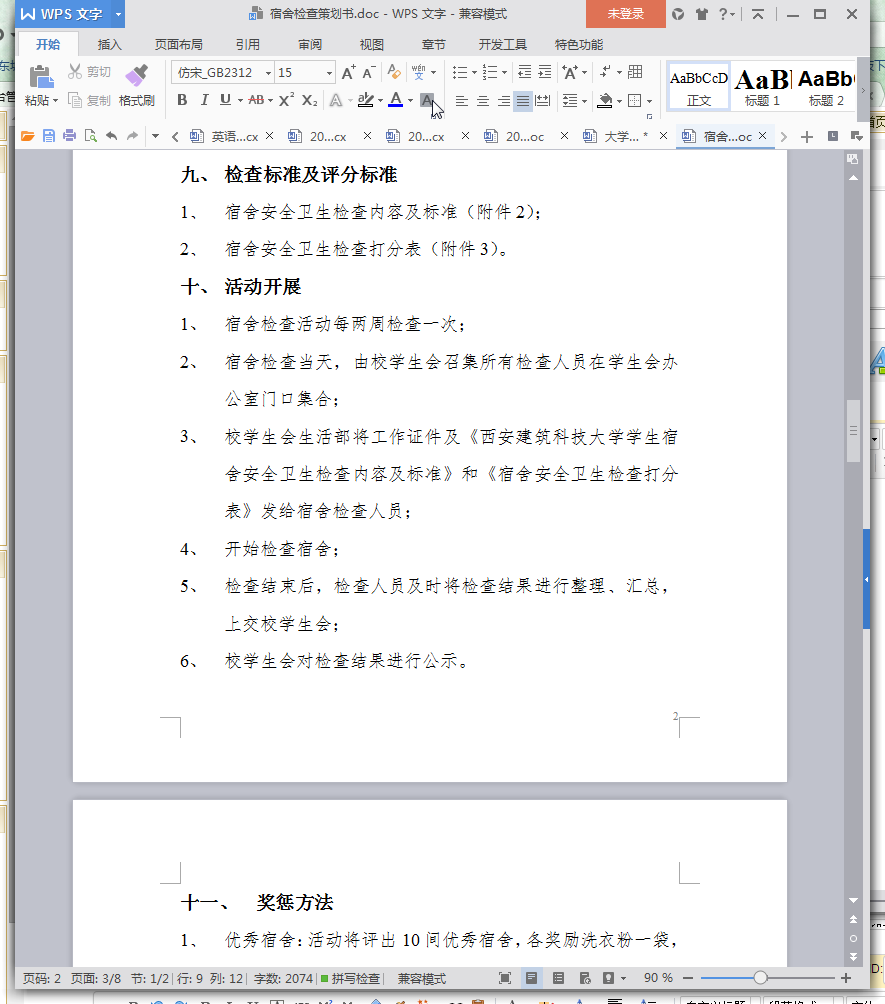Click the fullscreen view icon in status bar

(x=505, y=978)
